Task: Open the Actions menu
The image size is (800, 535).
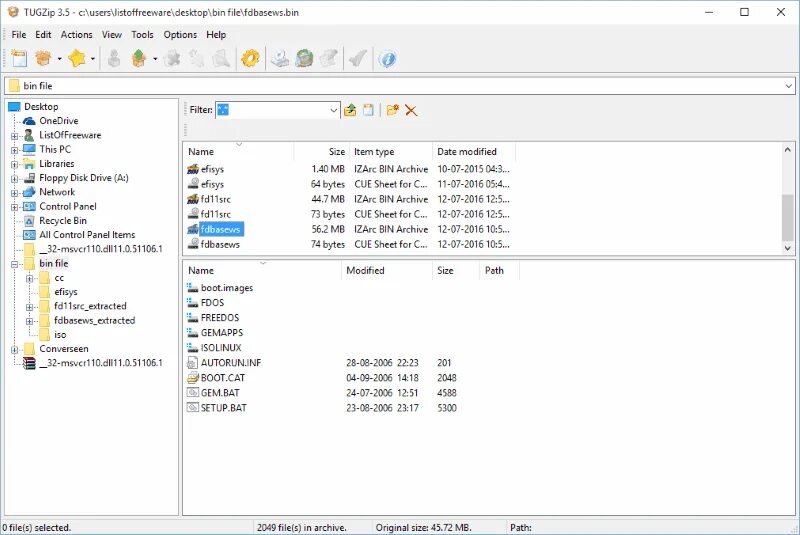Action: pos(77,35)
